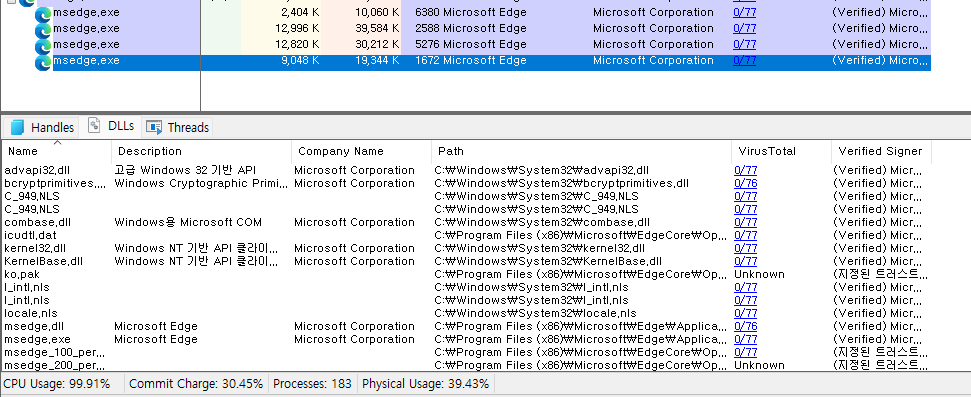971x397 pixels.
Task: Select the DLLs tab
Action: point(112,126)
